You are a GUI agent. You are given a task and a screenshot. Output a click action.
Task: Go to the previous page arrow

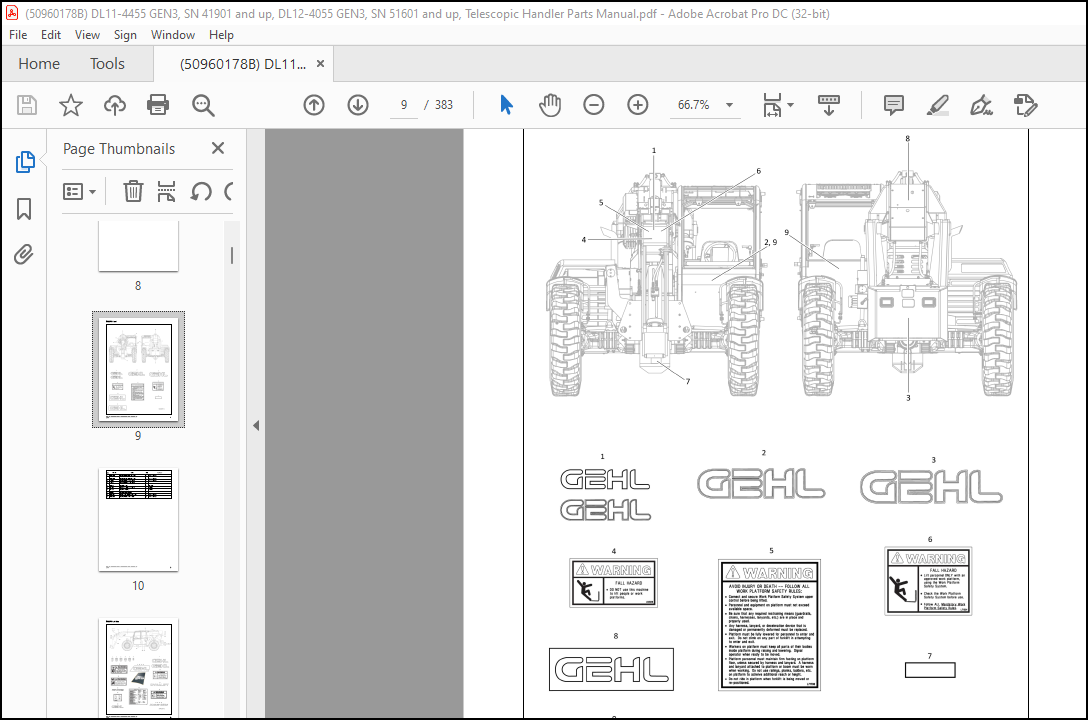point(314,105)
